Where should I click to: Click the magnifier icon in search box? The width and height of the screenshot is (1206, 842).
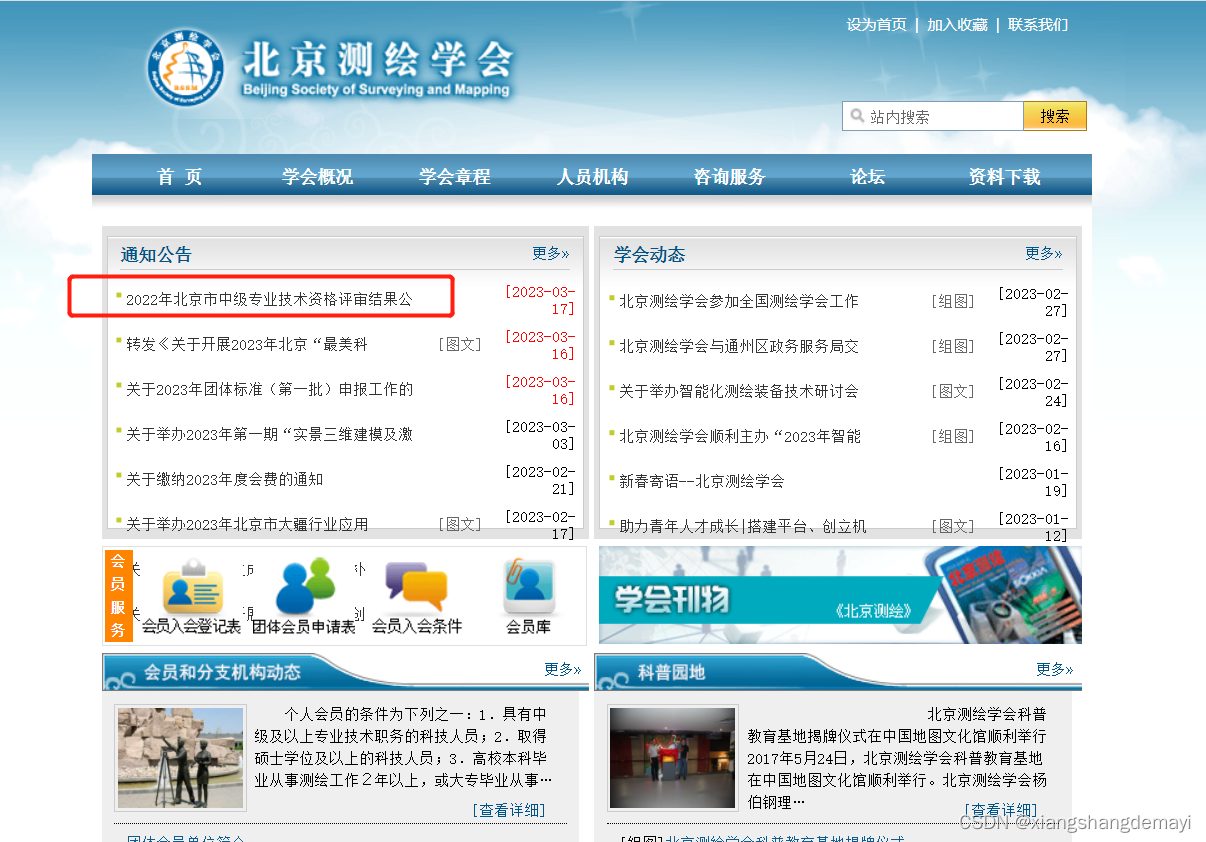tap(857, 116)
